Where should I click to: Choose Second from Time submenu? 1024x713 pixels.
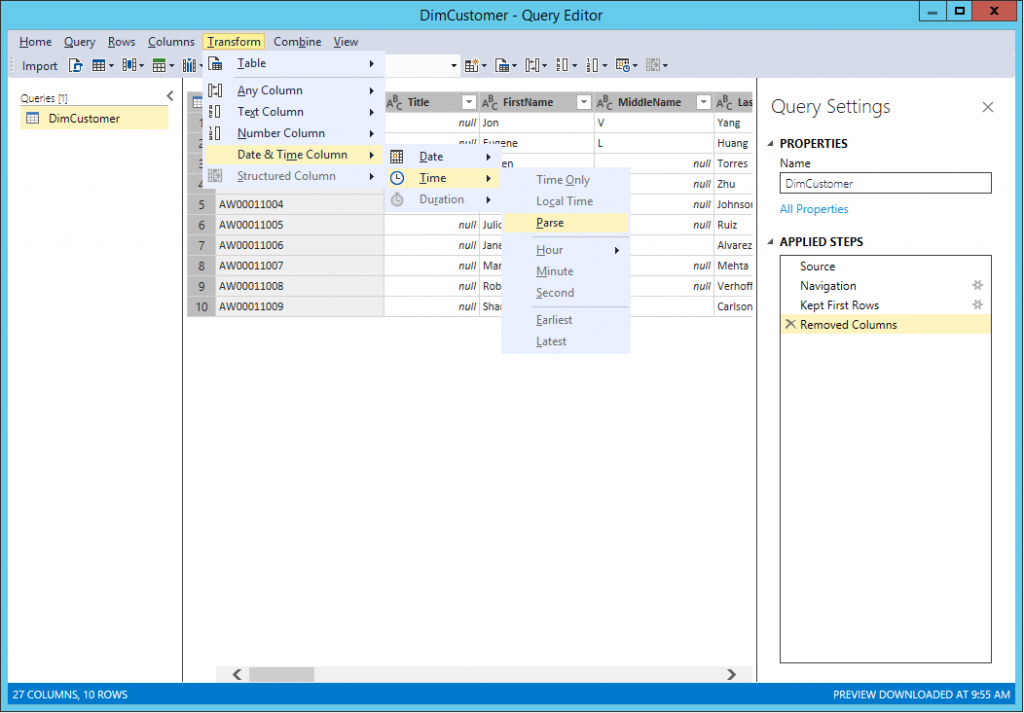click(x=566, y=293)
